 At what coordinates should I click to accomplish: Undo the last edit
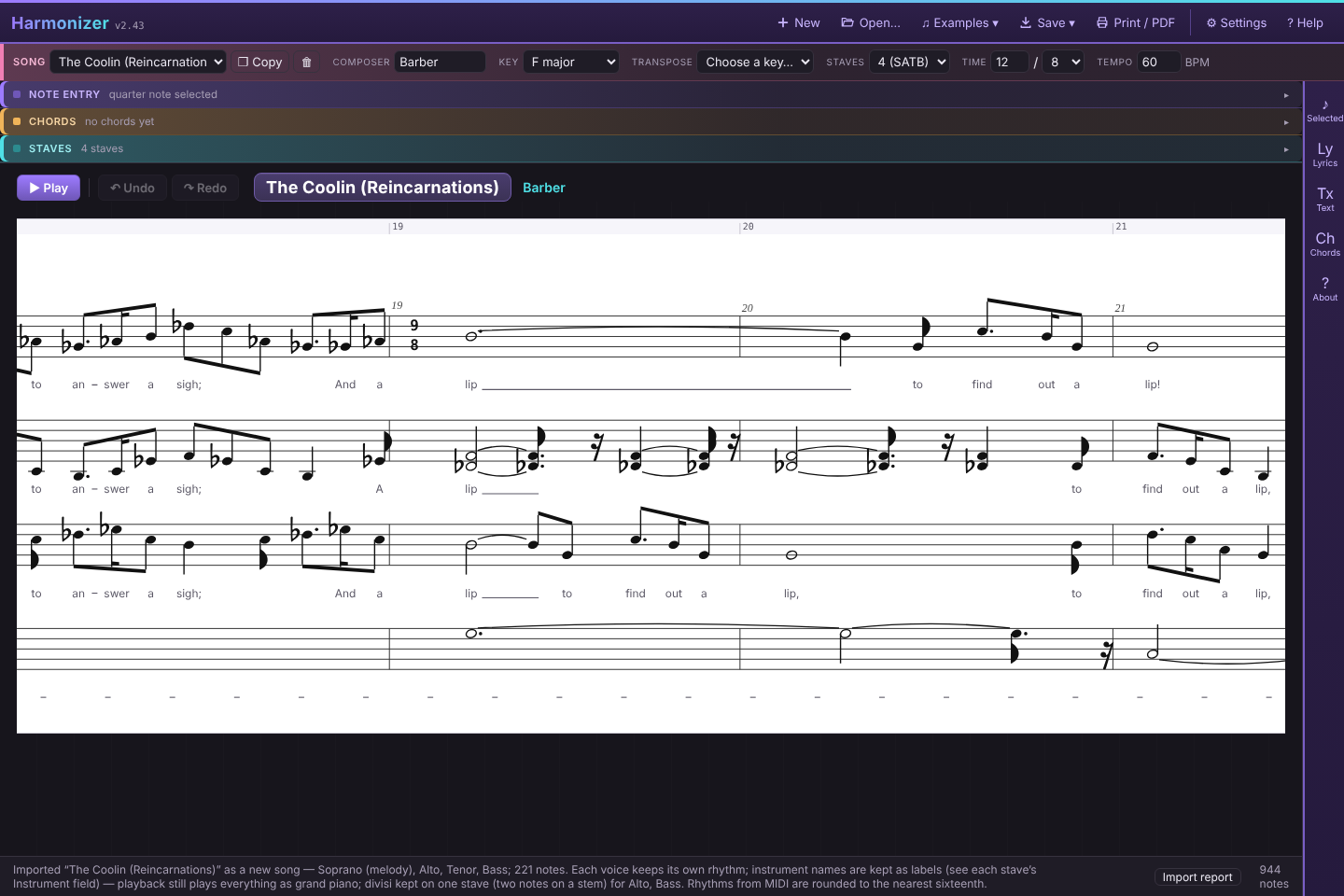(133, 188)
